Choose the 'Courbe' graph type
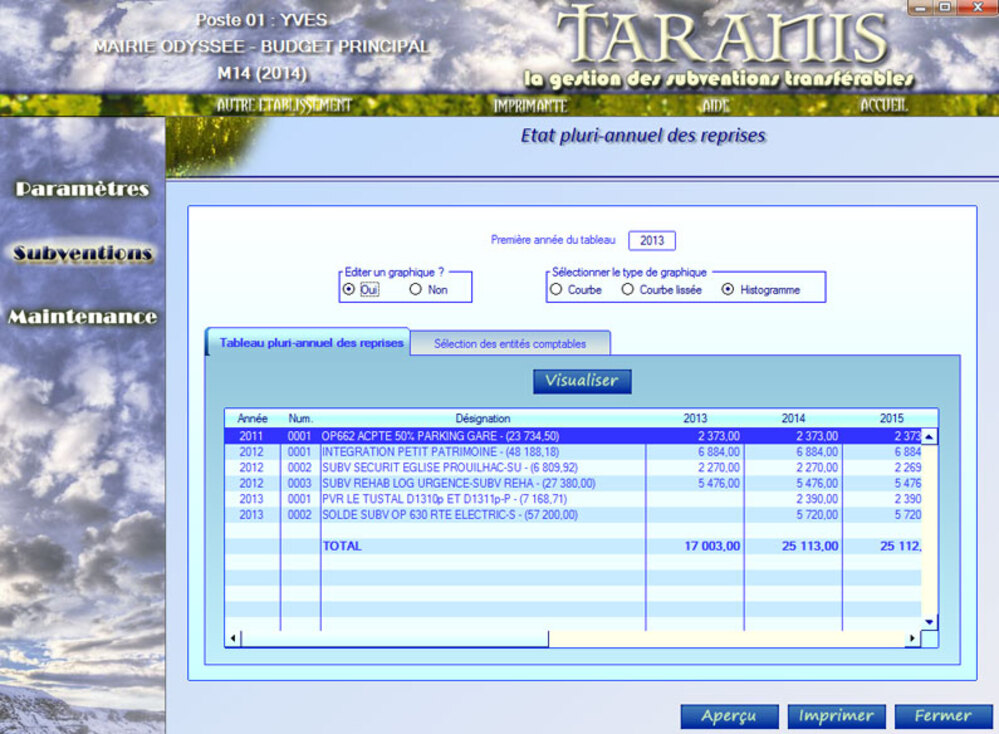Viewport: 999px width, 734px height. click(x=556, y=290)
